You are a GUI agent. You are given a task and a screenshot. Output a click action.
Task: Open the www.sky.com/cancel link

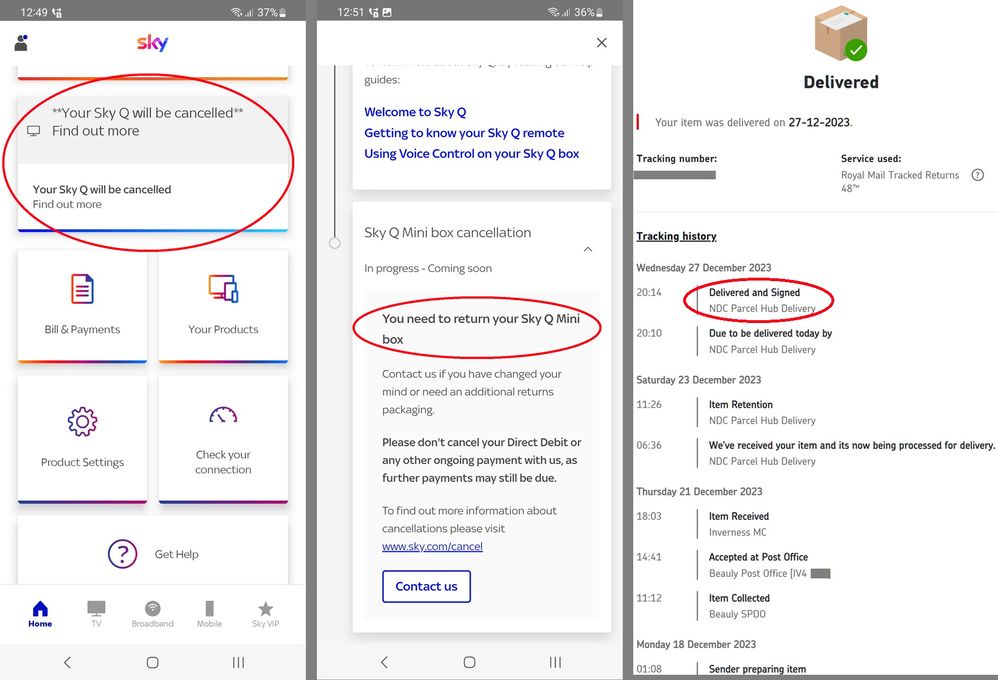coord(432,546)
